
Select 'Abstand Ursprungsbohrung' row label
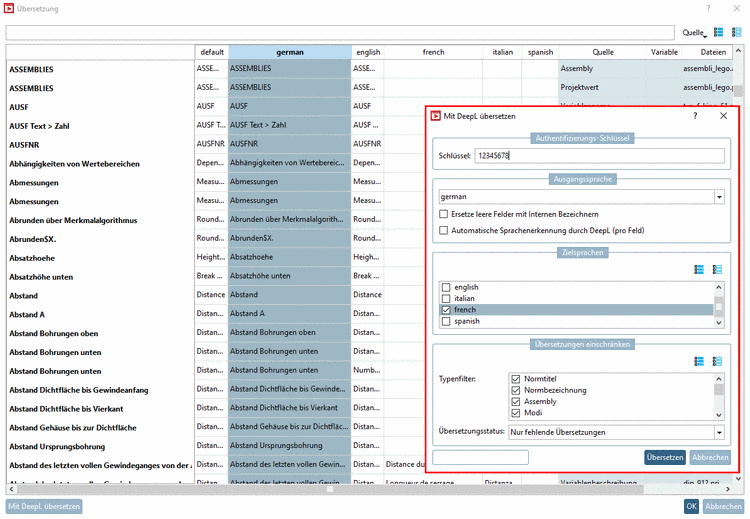tap(57, 447)
